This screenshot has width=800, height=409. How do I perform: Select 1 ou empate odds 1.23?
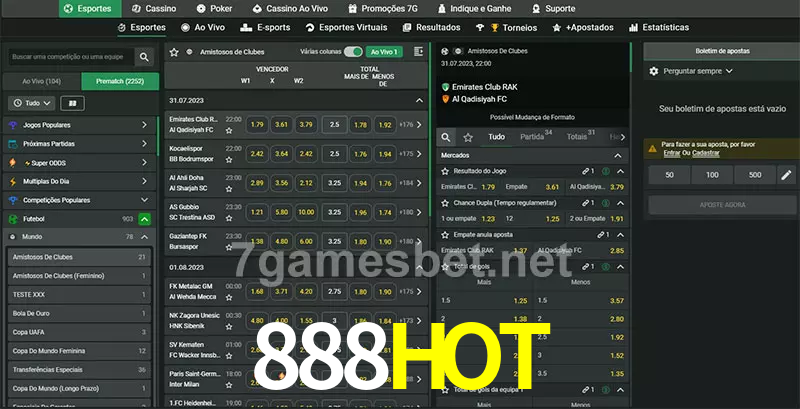point(468,219)
